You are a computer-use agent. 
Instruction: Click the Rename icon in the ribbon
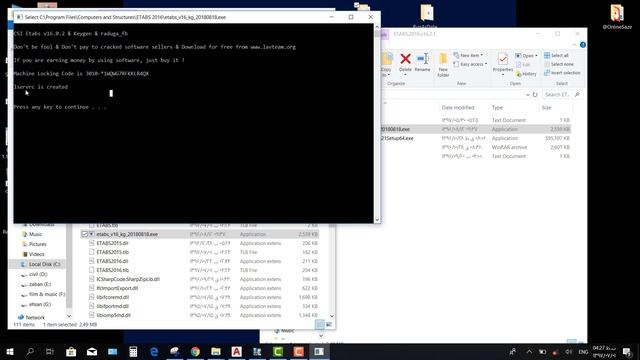click(x=422, y=59)
